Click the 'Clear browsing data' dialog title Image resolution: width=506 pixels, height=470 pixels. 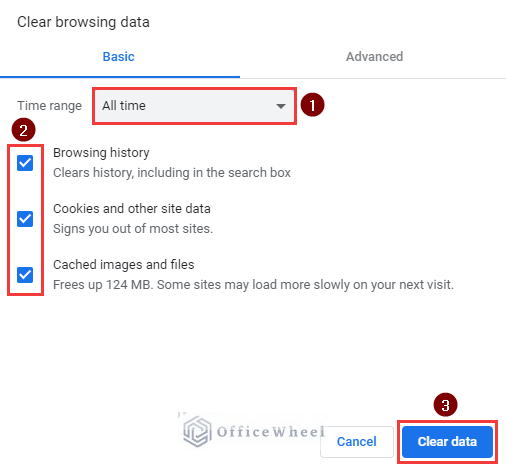coord(83,22)
